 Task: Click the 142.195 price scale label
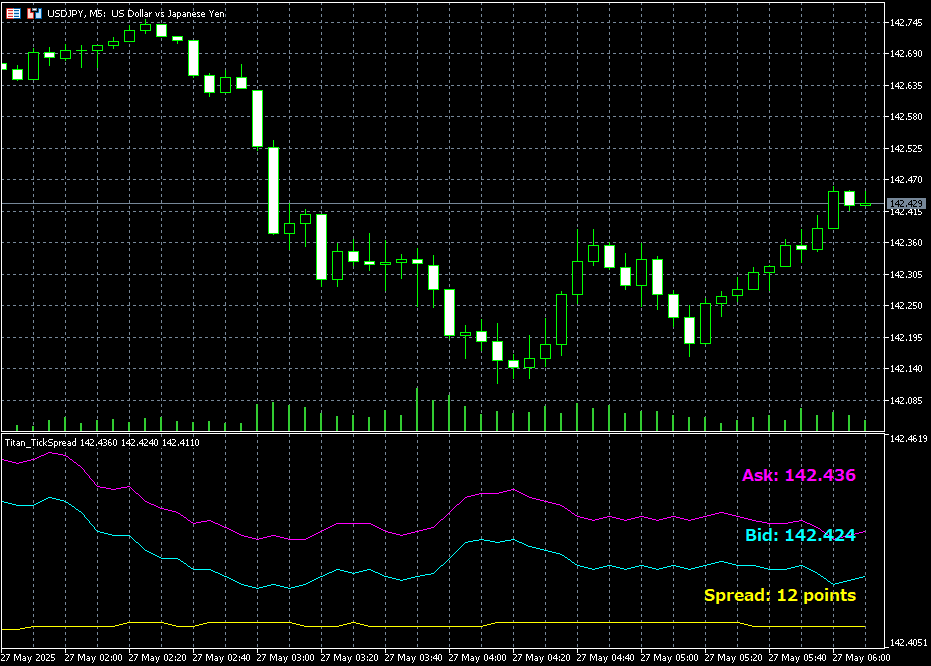[x=906, y=338]
